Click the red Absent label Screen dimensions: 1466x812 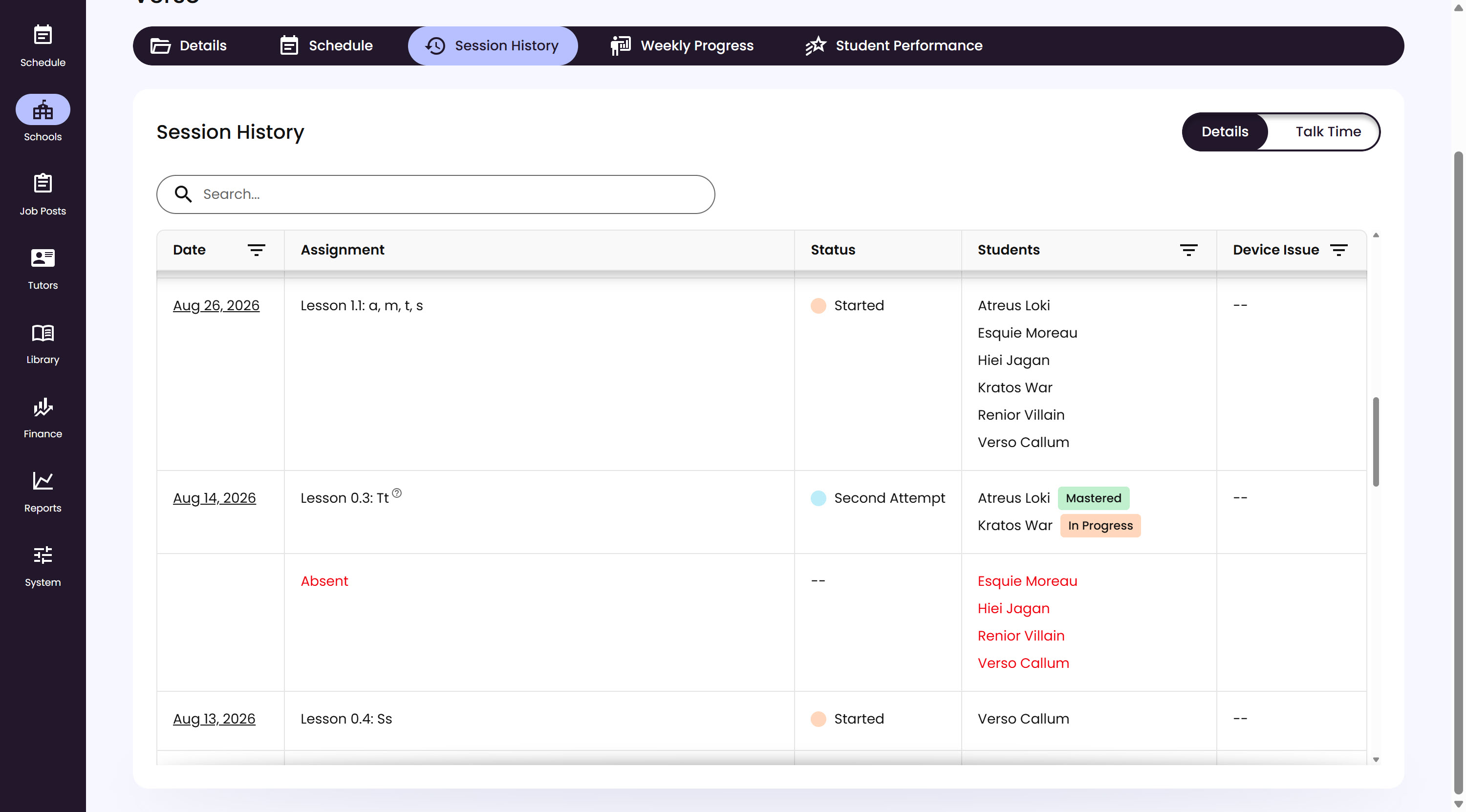click(x=324, y=581)
